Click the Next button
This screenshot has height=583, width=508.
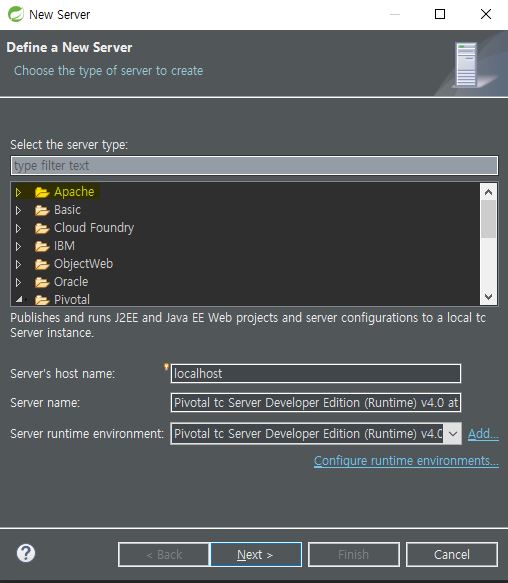[256, 554]
